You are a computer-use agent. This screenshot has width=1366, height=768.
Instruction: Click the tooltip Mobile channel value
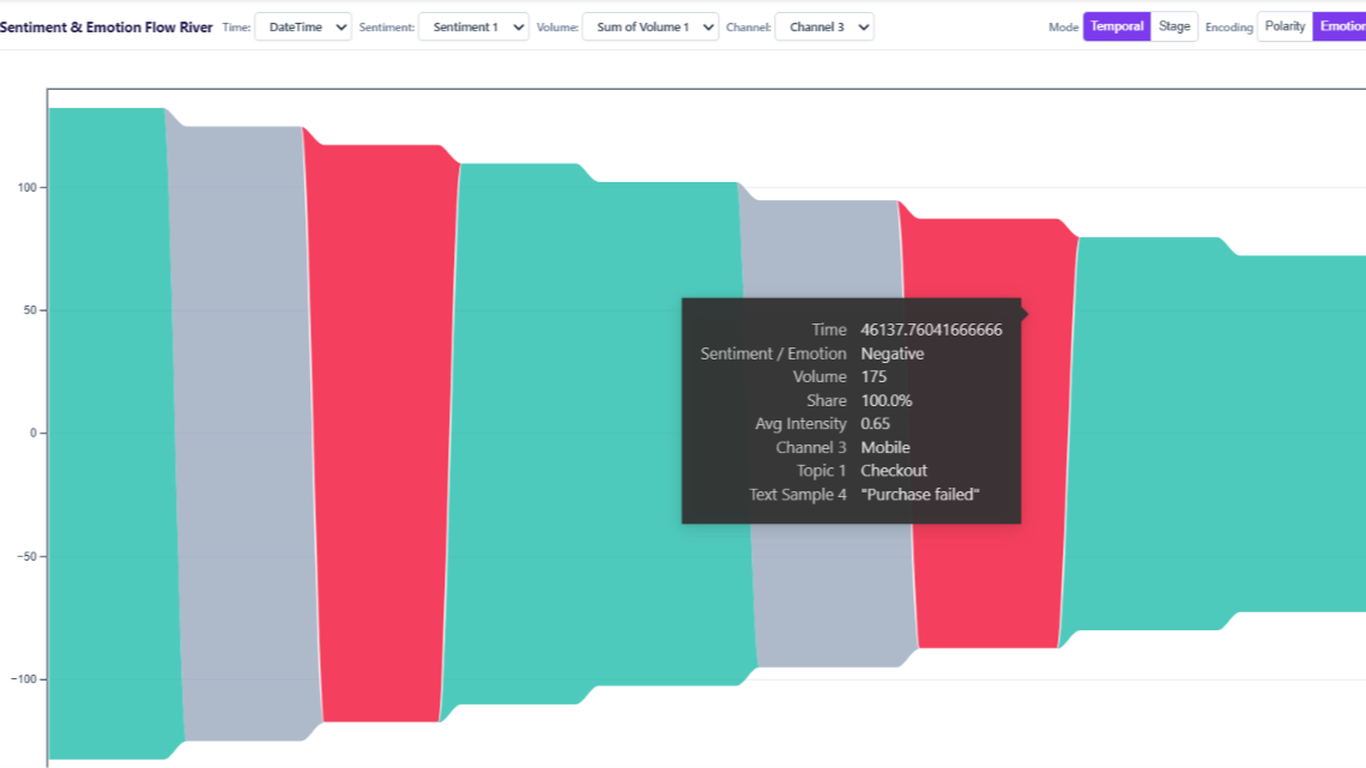[885, 447]
